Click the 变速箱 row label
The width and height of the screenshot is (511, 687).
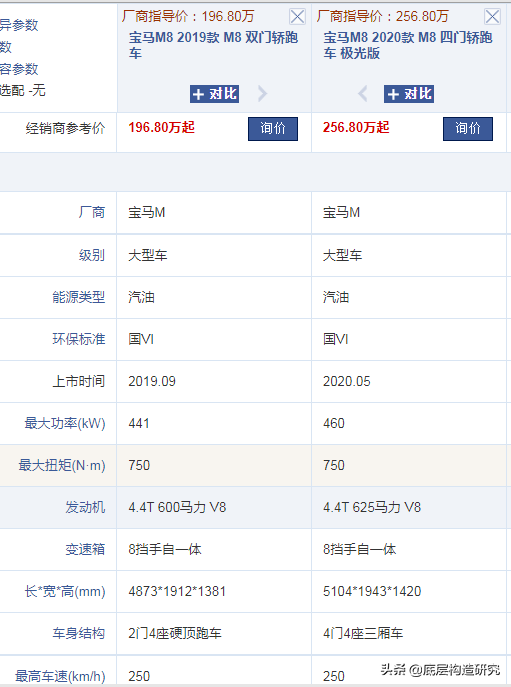tap(85, 549)
